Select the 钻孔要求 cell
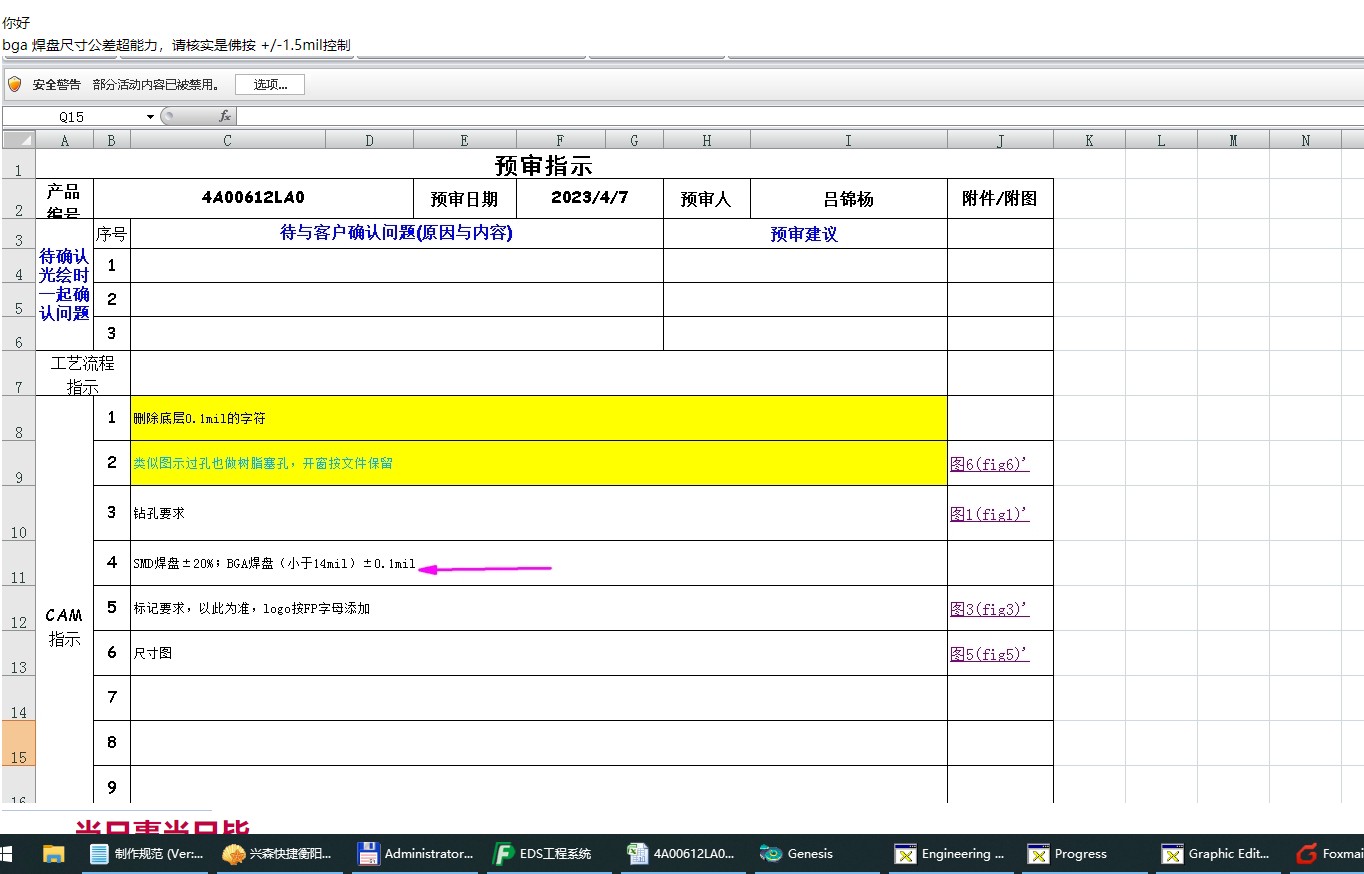The width and height of the screenshot is (1364, 874). coord(539,513)
